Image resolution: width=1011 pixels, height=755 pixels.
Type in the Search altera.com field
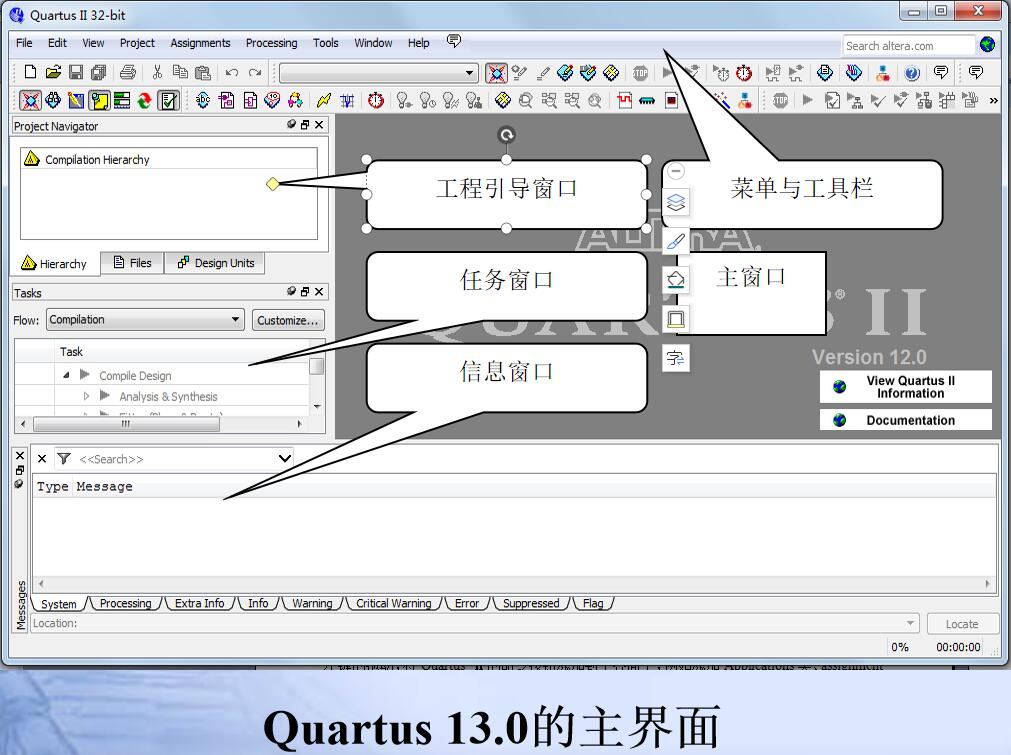(x=905, y=45)
